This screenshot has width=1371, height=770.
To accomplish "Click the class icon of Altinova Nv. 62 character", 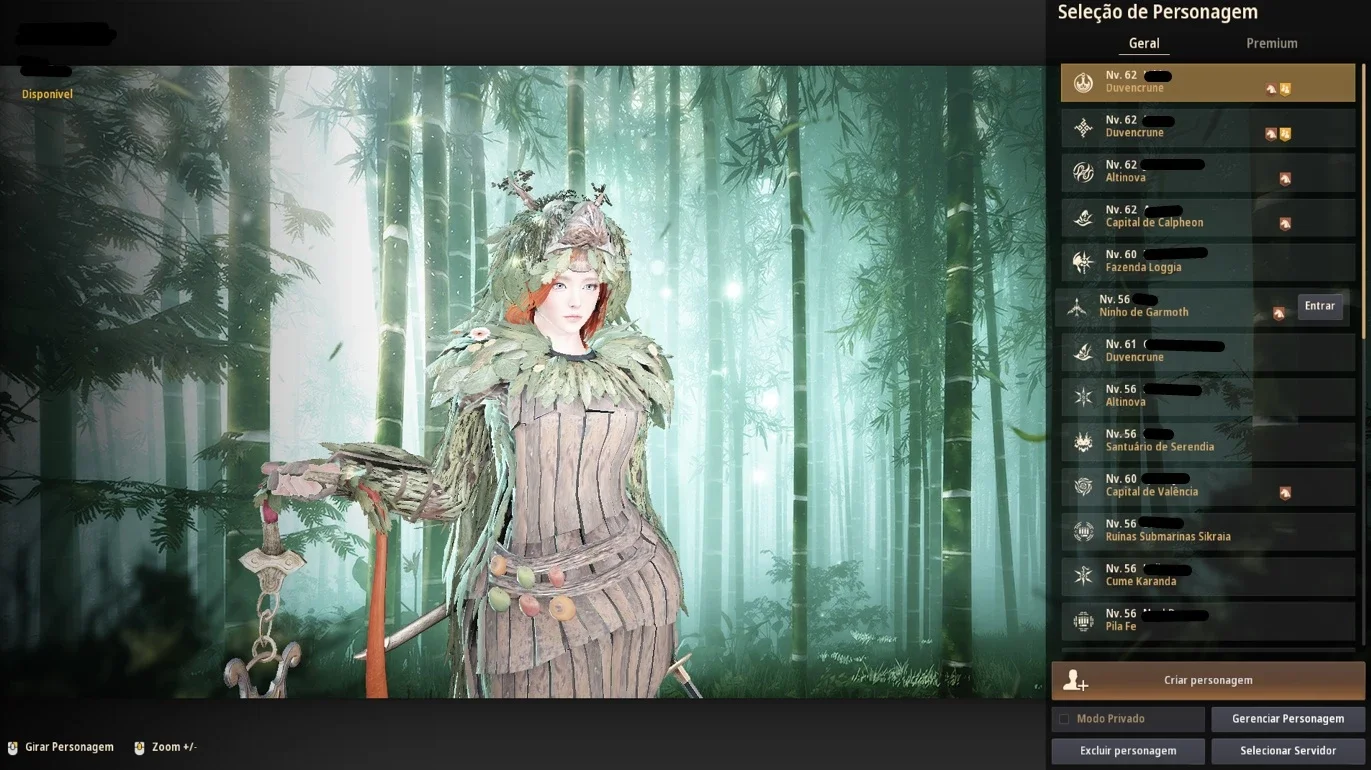I will point(1083,172).
